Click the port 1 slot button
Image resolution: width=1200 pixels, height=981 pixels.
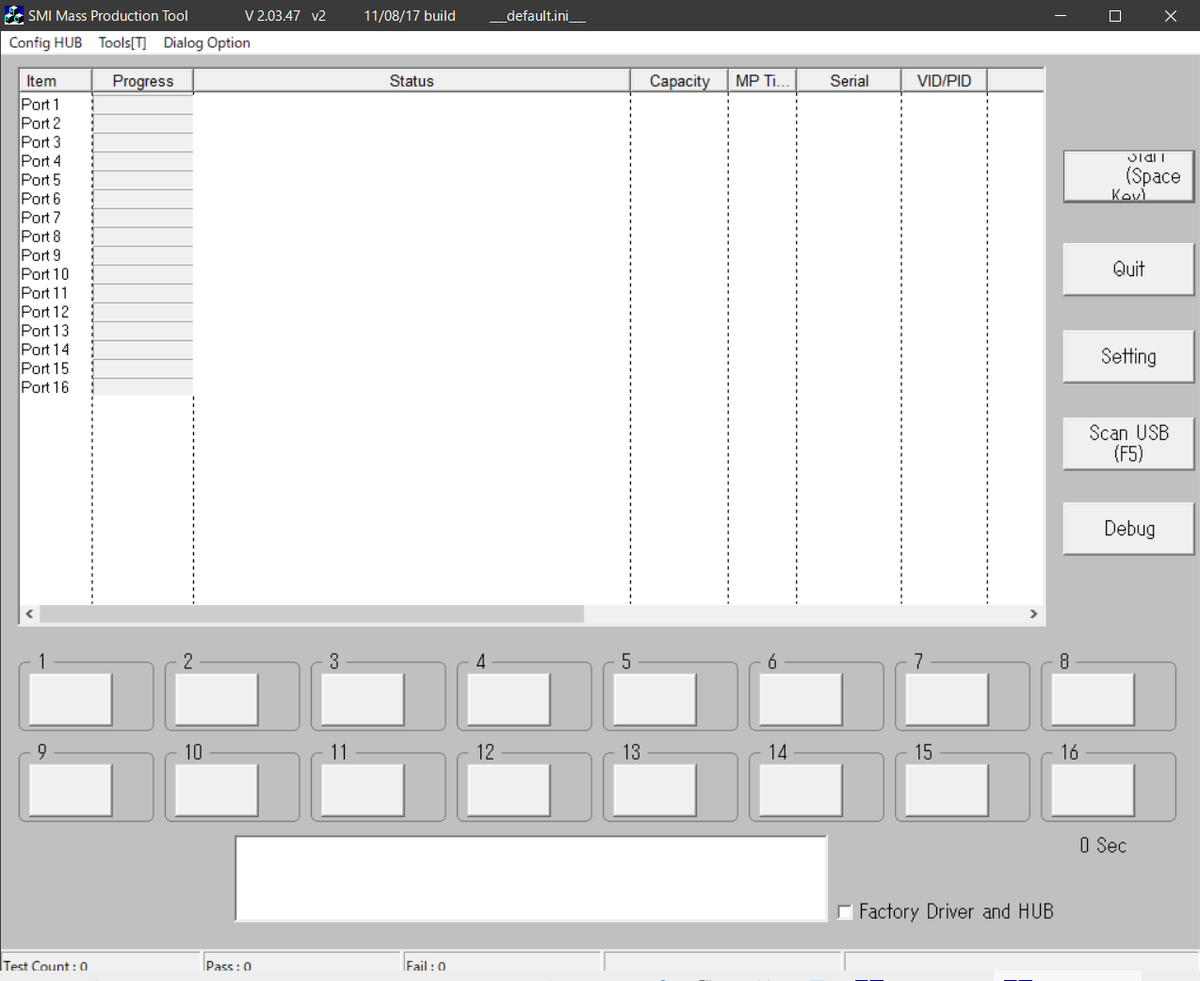coord(70,699)
